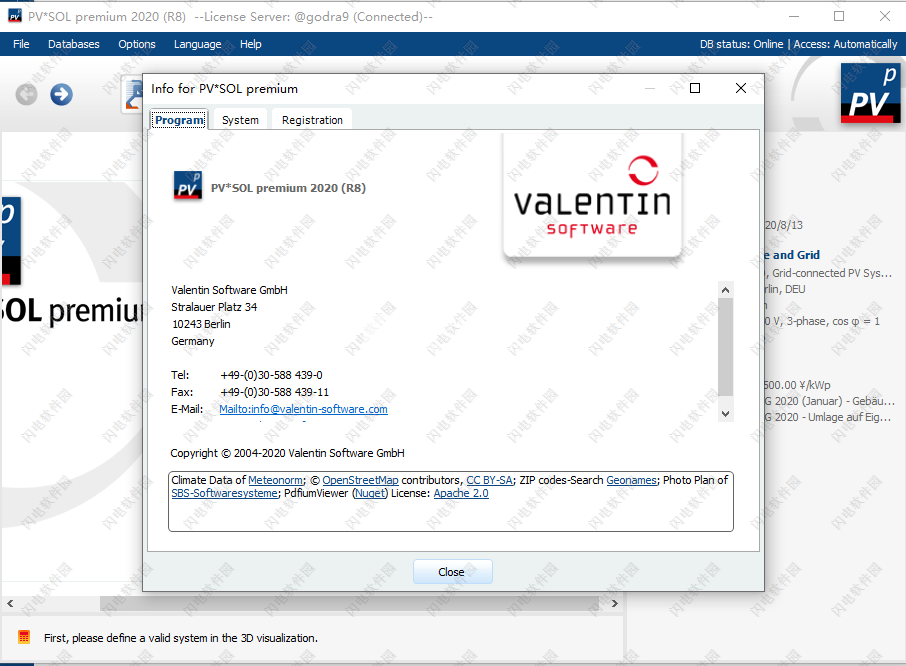The width and height of the screenshot is (906, 666).
Task: Close the Info dialog with the X
Action: click(x=741, y=88)
